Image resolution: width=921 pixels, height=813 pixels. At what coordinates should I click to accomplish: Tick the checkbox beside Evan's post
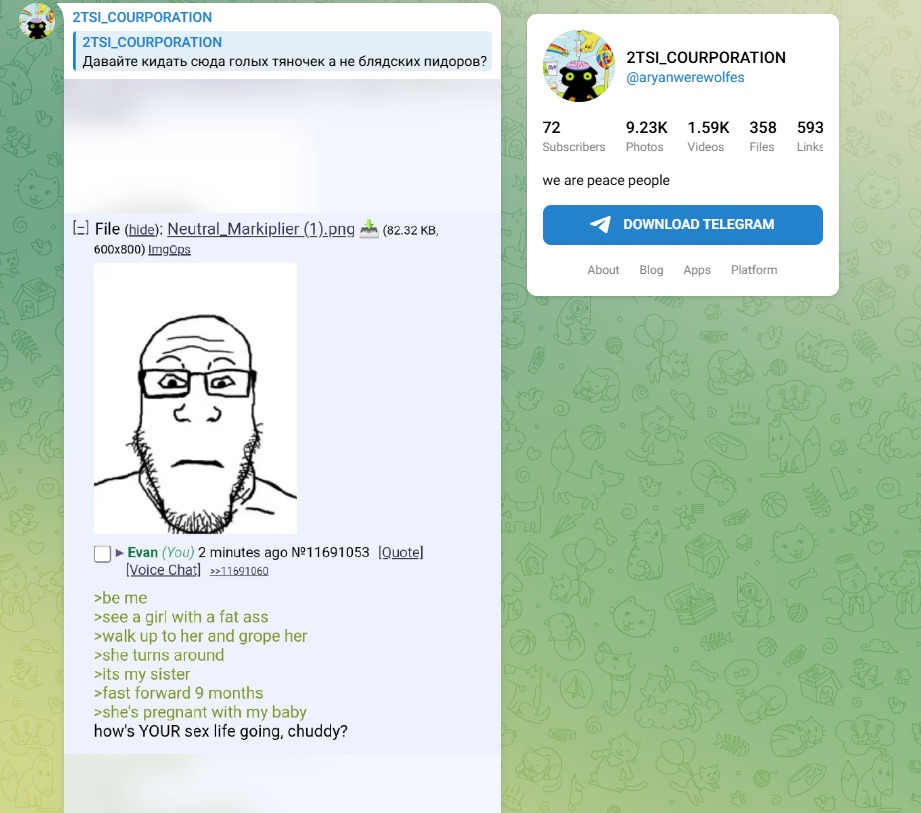click(102, 554)
